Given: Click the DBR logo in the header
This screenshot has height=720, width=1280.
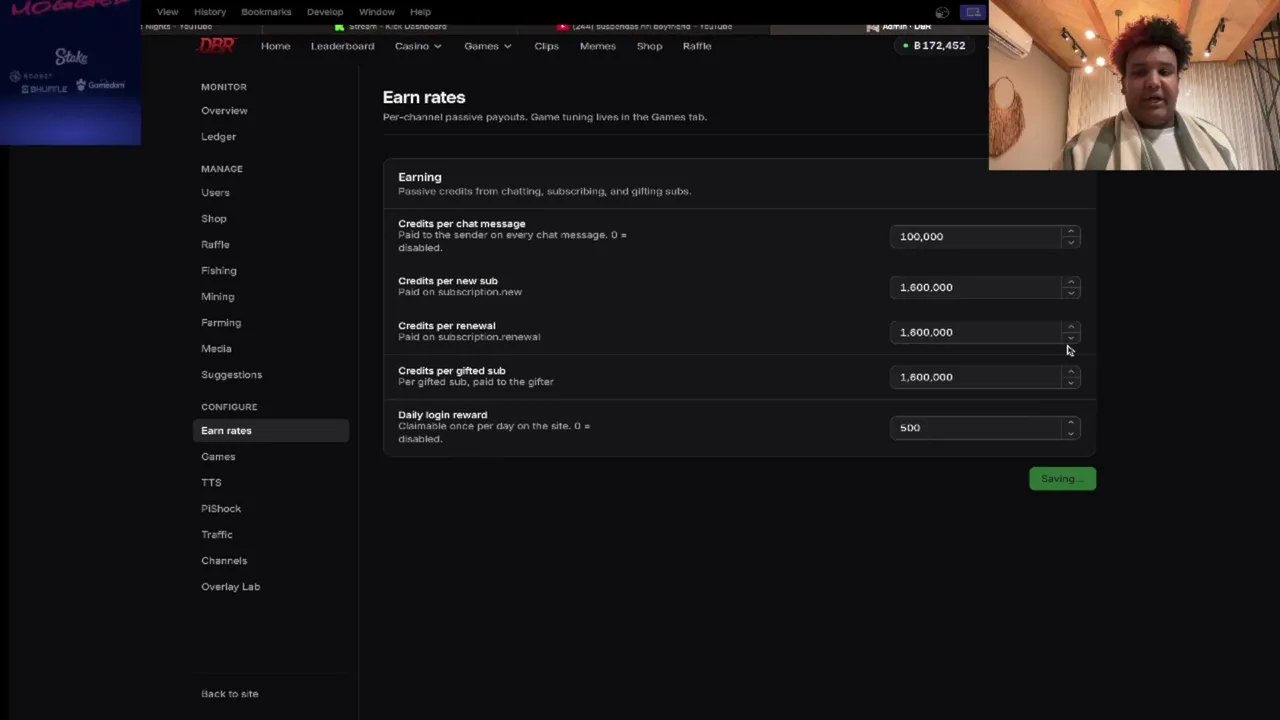Looking at the screenshot, I should tap(217, 45).
